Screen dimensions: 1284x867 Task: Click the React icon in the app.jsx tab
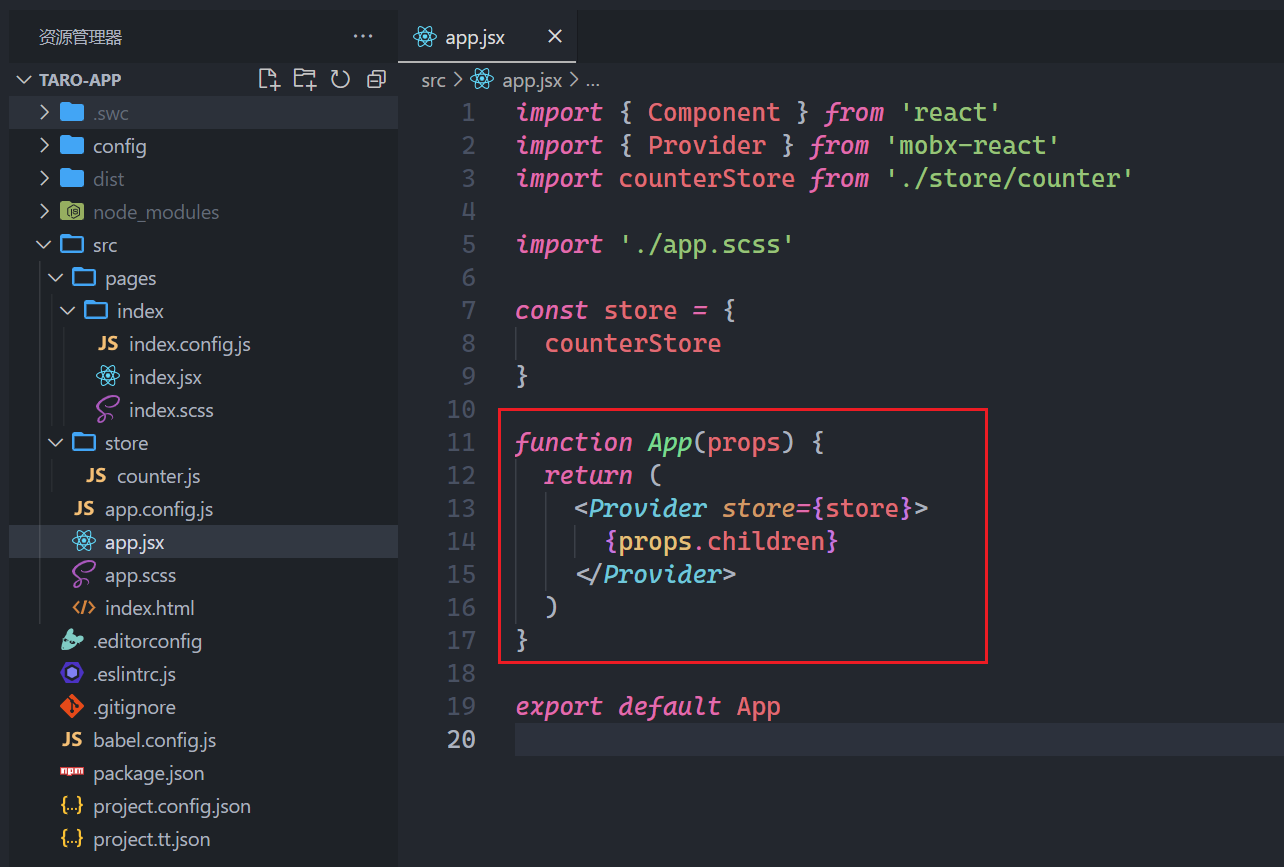(x=425, y=37)
